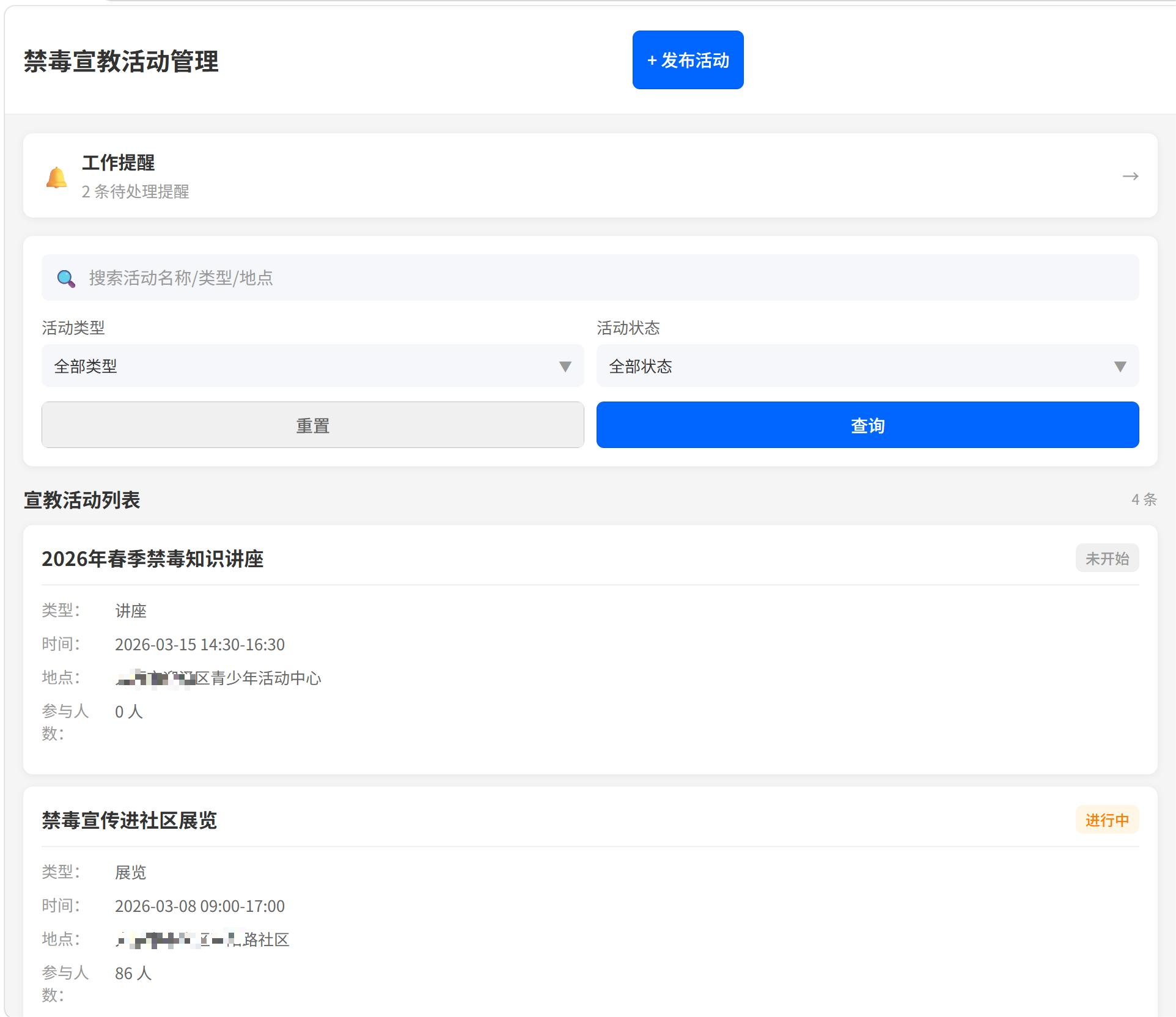Screen dimensions: 1176x1017
Task: Click the 进行中 status badge
Action: 1107,820
